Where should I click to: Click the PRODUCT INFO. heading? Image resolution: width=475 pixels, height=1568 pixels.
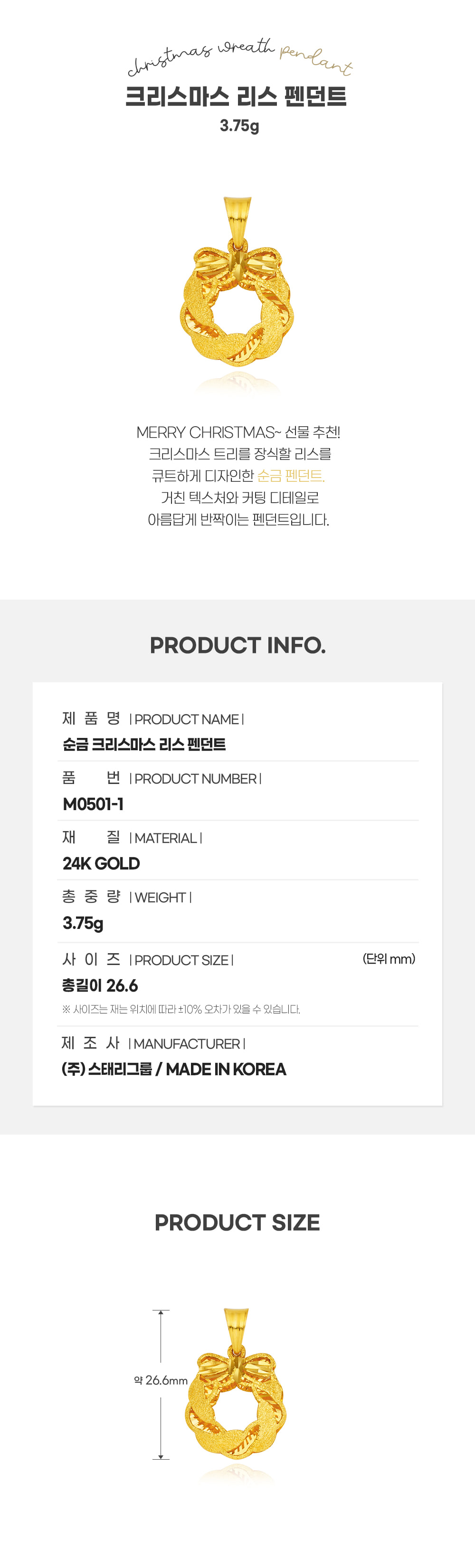(x=238, y=645)
